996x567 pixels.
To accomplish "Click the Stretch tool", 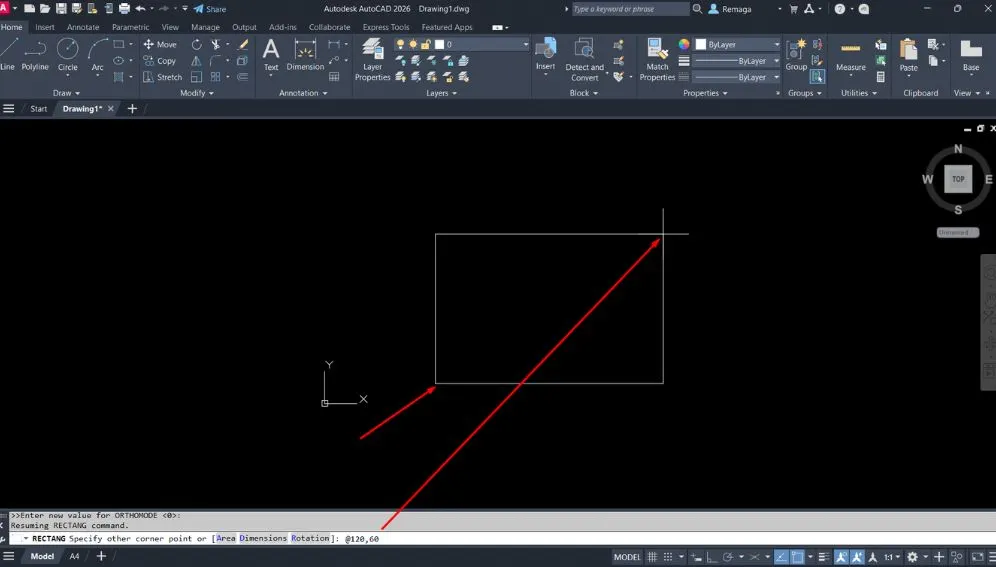I will [162, 77].
